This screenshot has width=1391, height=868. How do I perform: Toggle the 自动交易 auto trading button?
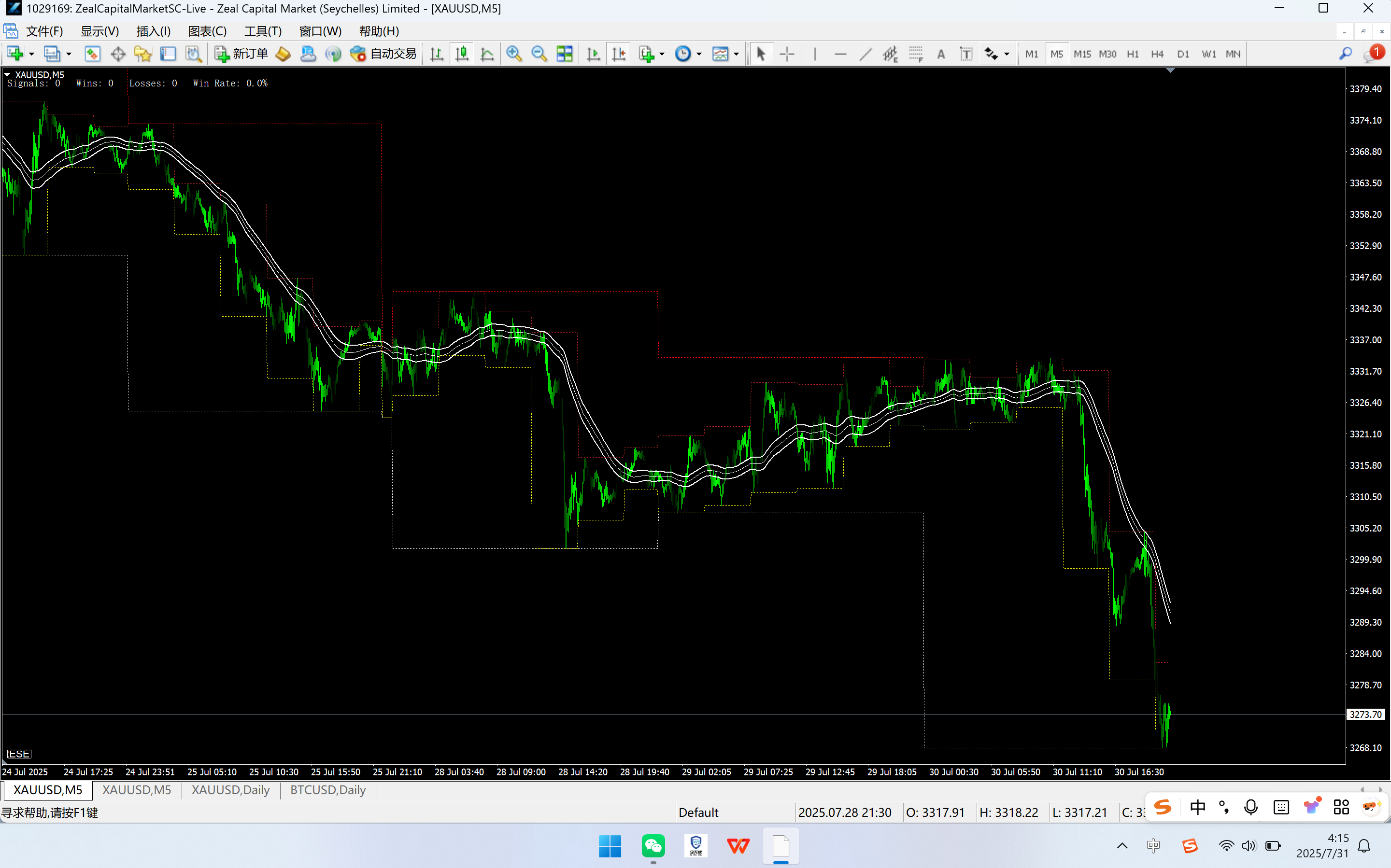pos(383,54)
